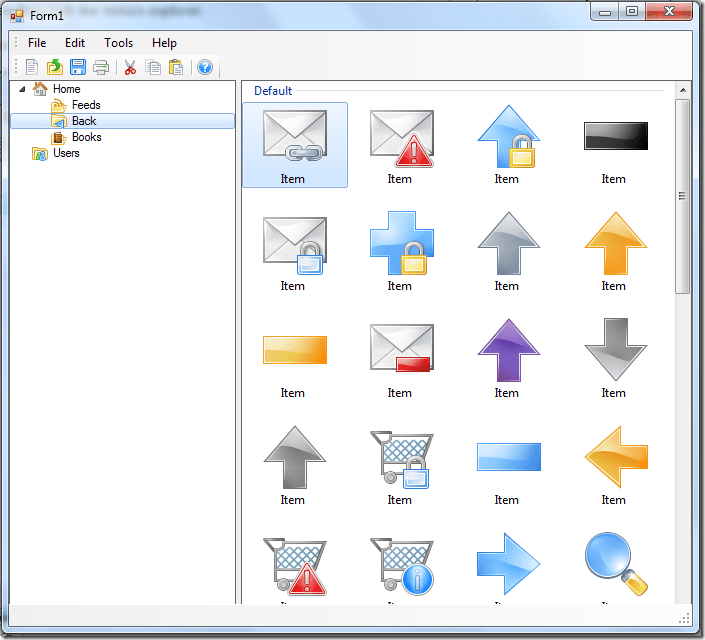Viewport: 705px width, 640px height.
Task: Click the Save floppy disk icon
Action: (78, 67)
